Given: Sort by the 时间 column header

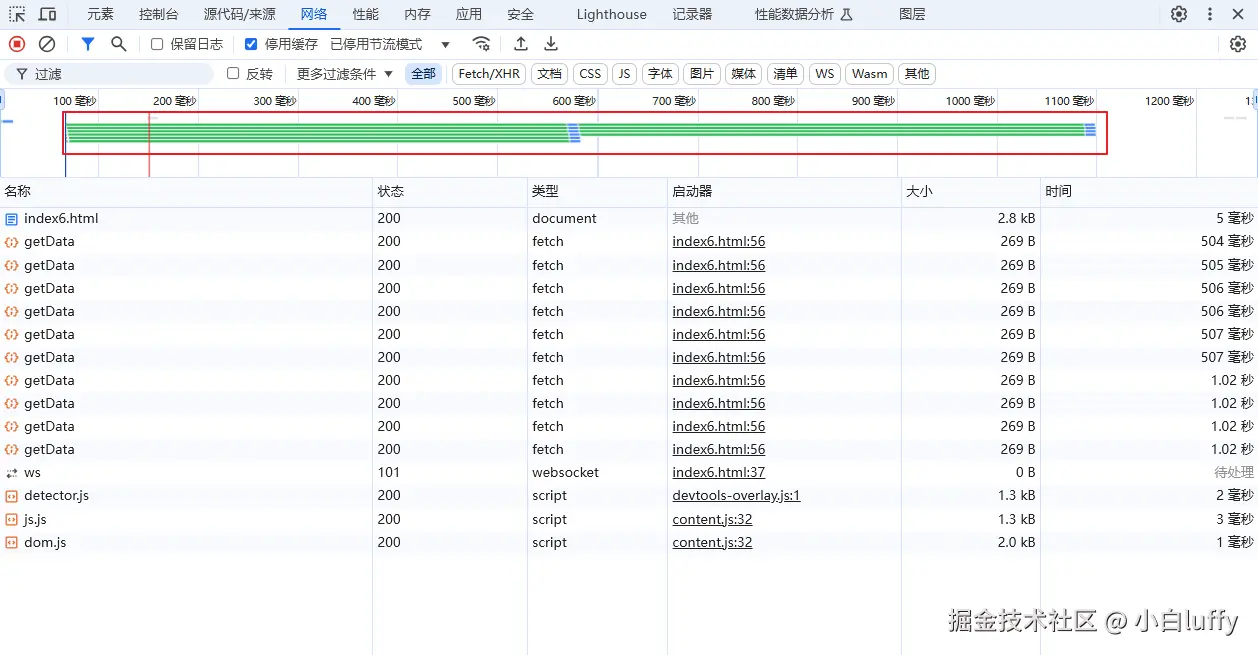Looking at the screenshot, I should pos(1149,191).
